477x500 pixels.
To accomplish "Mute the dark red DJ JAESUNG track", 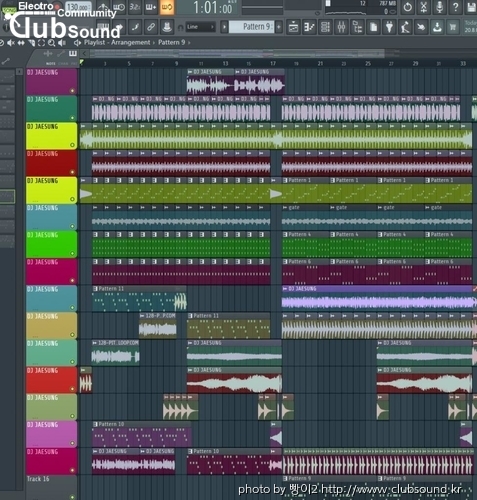I will coord(72,172).
